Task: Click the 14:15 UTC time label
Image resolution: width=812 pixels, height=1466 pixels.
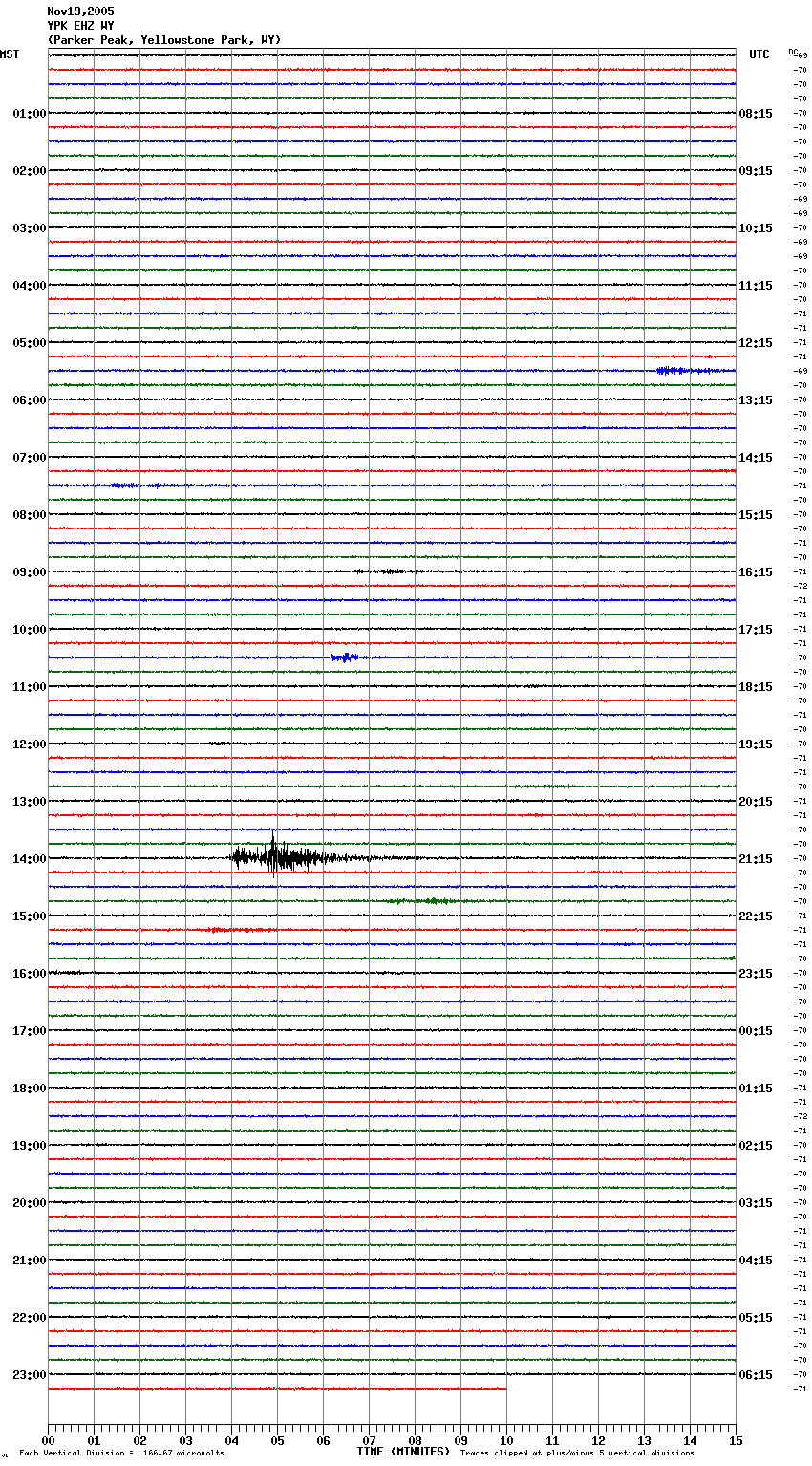Action: [x=756, y=458]
